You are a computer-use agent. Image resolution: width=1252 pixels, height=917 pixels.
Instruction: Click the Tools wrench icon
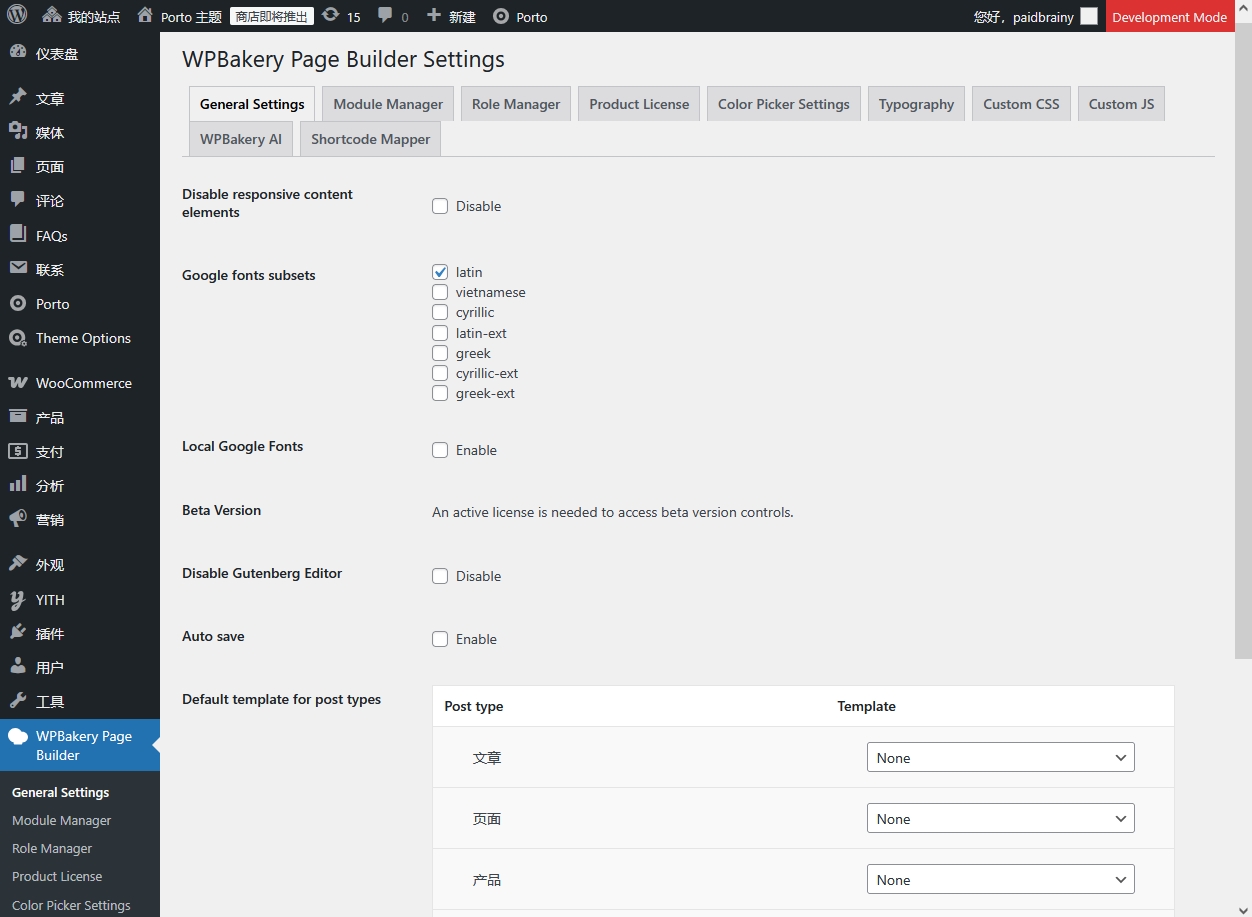click(18, 701)
